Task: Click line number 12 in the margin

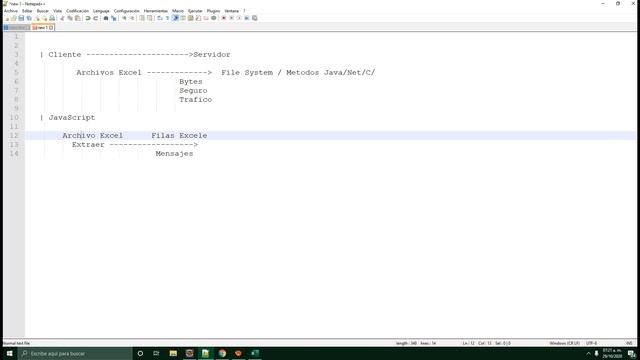Action: (x=14, y=136)
